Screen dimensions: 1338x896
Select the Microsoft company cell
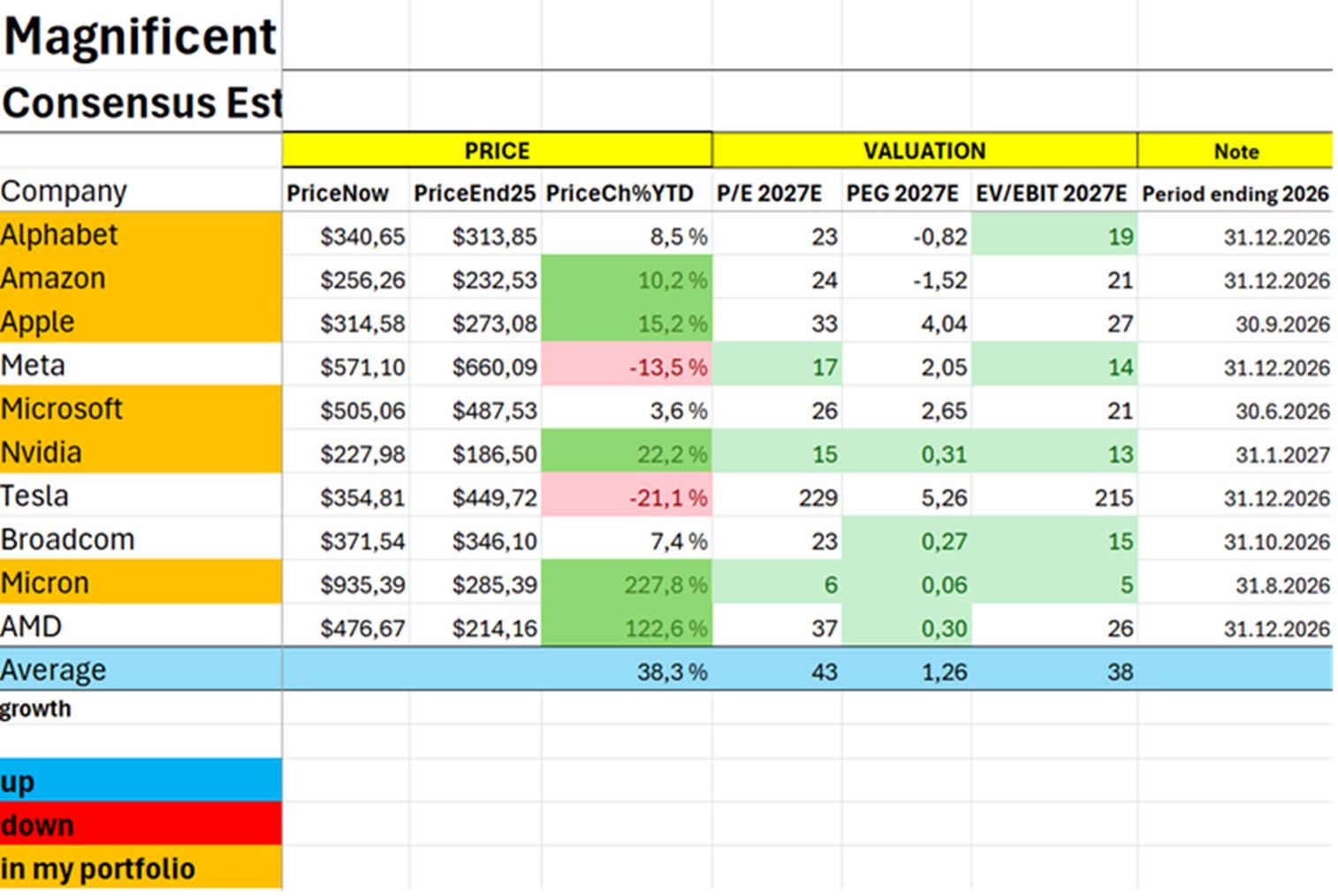click(x=141, y=408)
